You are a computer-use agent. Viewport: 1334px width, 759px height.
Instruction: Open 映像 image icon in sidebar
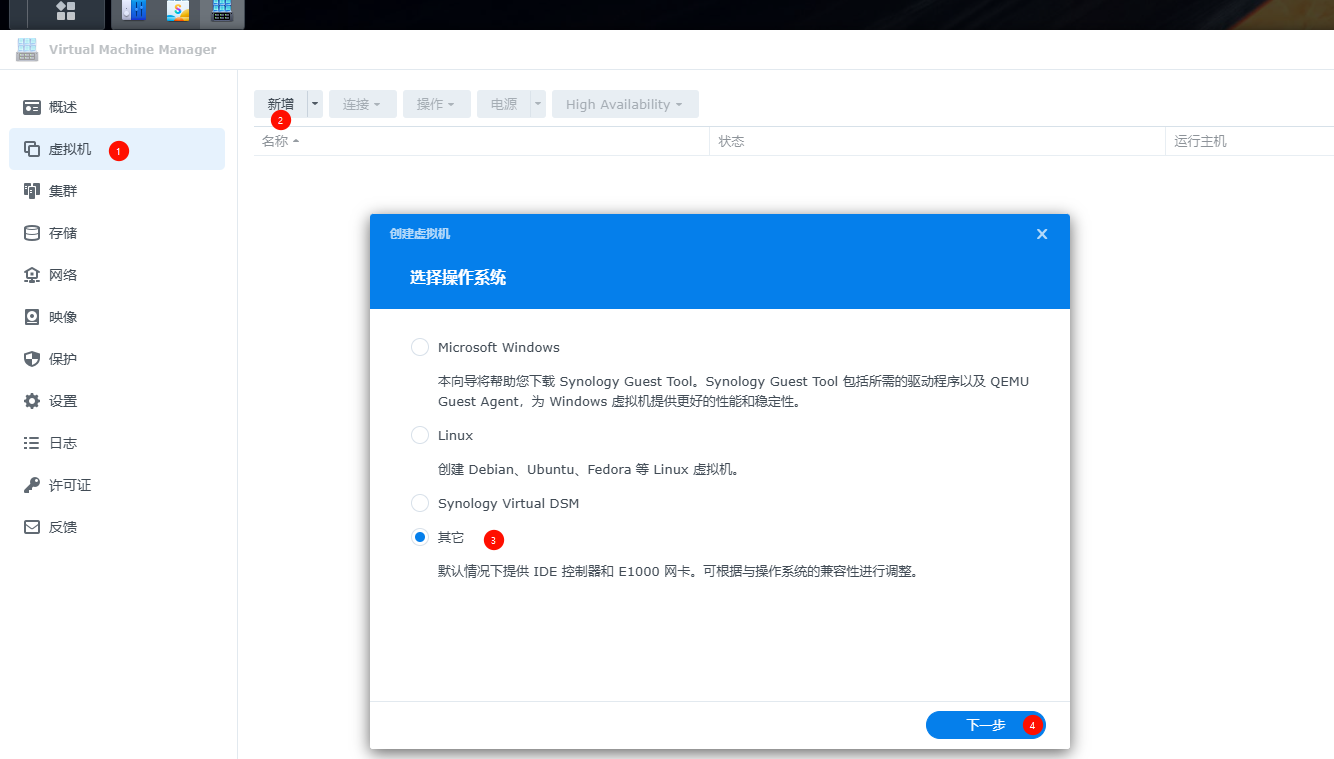tap(32, 317)
